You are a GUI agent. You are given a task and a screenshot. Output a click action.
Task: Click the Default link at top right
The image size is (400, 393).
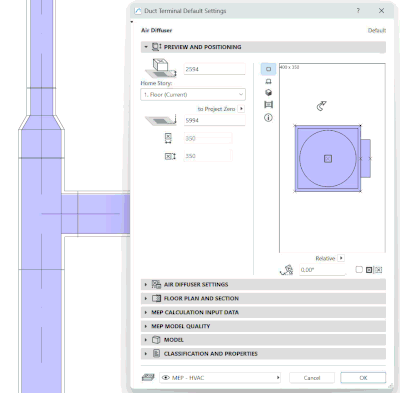coord(377,30)
